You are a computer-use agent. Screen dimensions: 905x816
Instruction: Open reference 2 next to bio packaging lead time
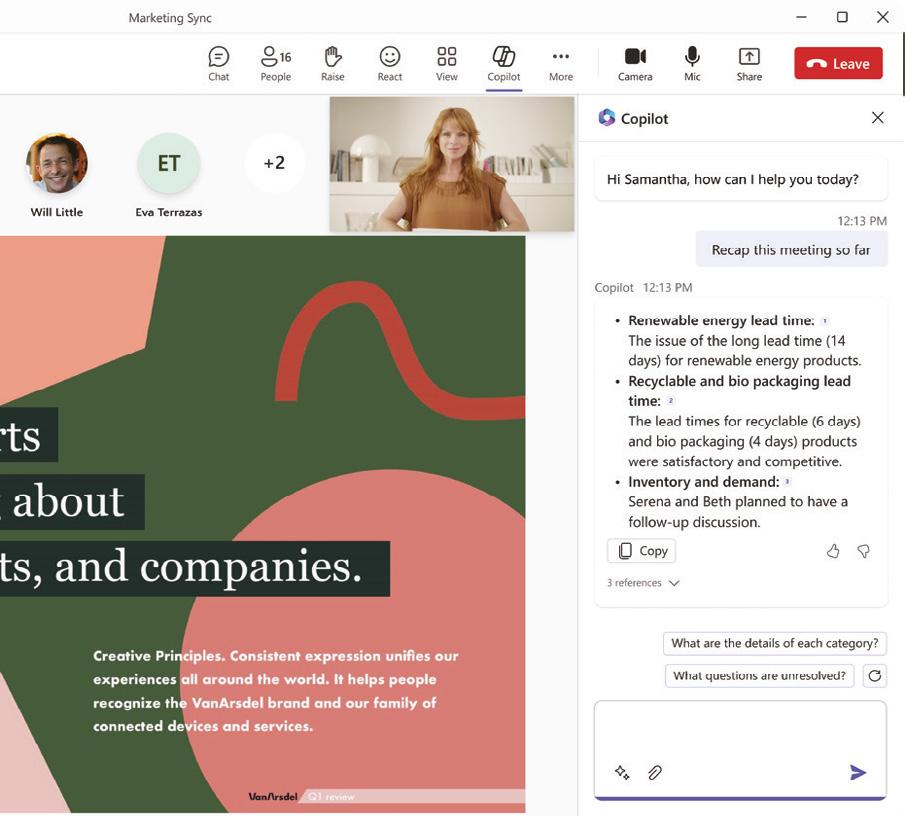671,400
